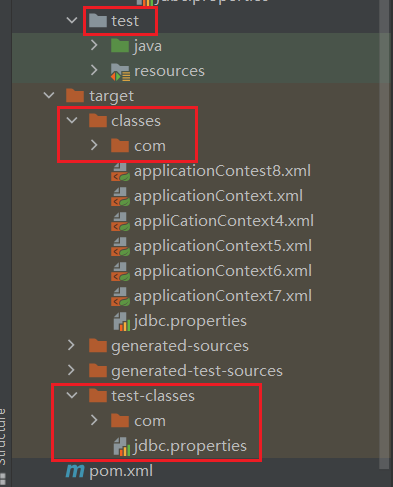This screenshot has width=393, height=487.
Task: Click the com folder icon under test-classes
Action: pyautogui.click(x=120, y=421)
